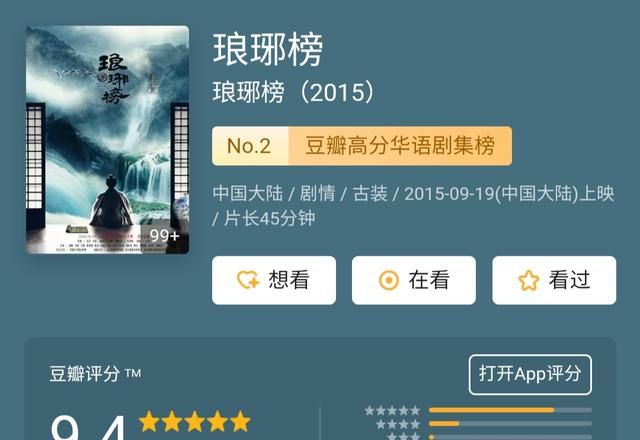Tap the four-star row icon in distribution

pyautogui.click(x=398, y=424)
